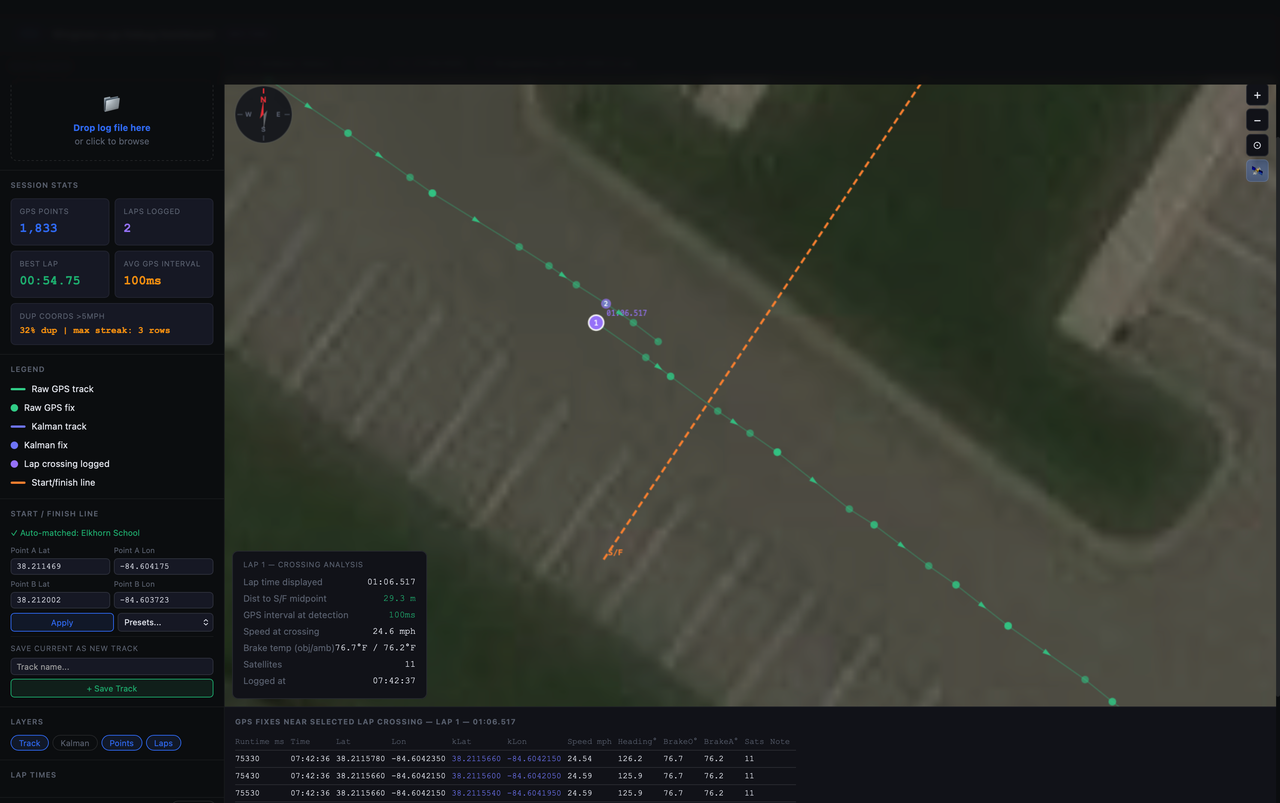Click the 'Runtime ms' column header
The image size is (1280, 803).
[260, 742]
